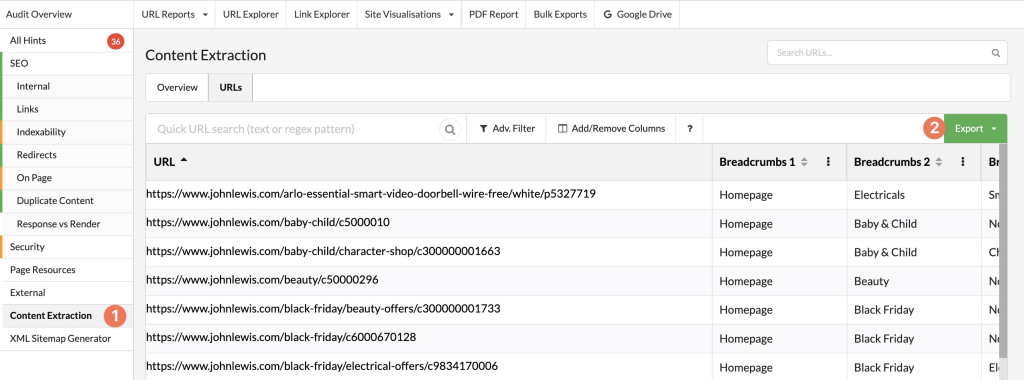This screenshot has width=1024, height=380.
Task: Open URL Explorer
Action: 251,14
